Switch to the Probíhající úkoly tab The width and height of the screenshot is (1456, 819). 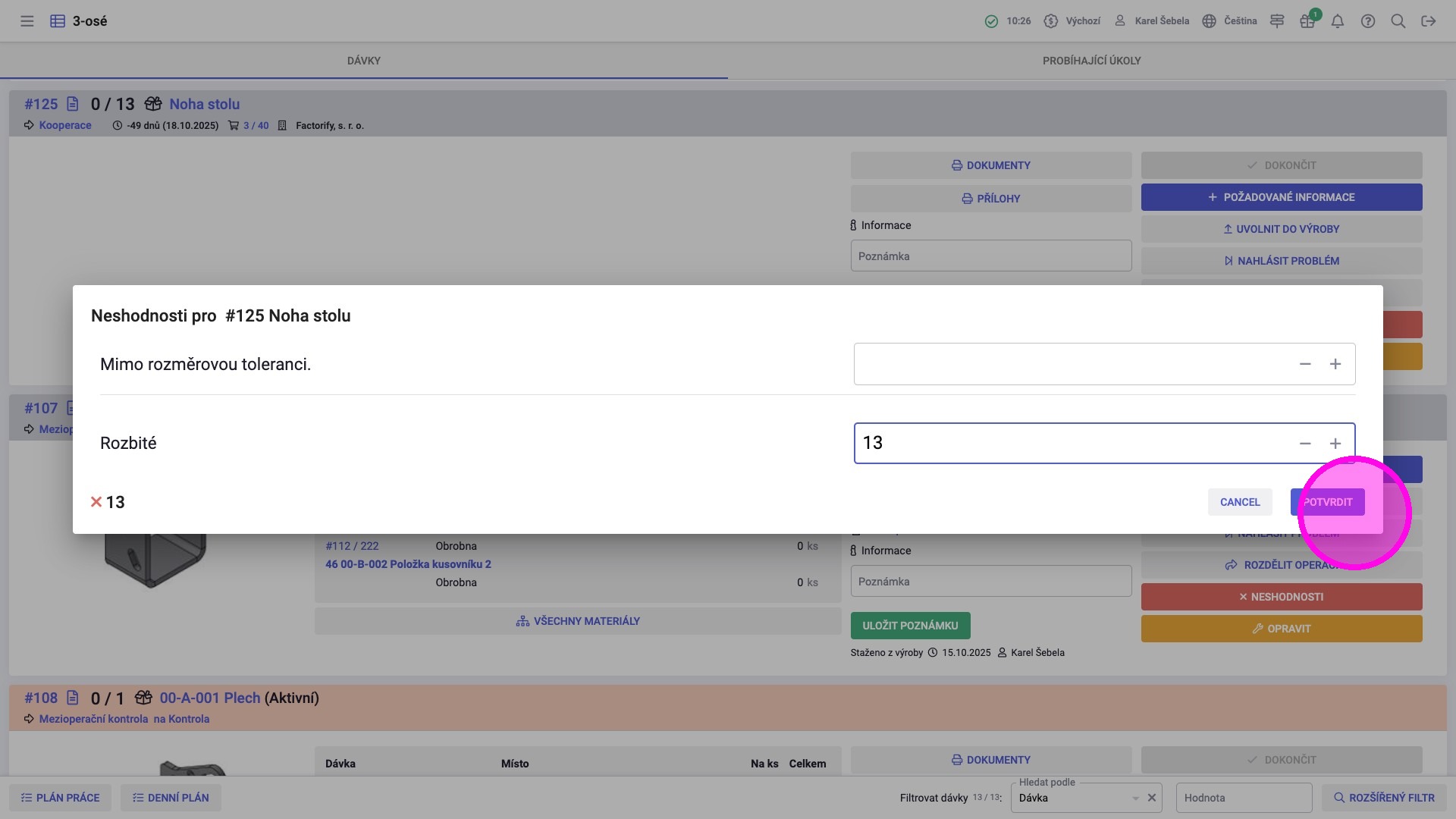click(1091, 61)
